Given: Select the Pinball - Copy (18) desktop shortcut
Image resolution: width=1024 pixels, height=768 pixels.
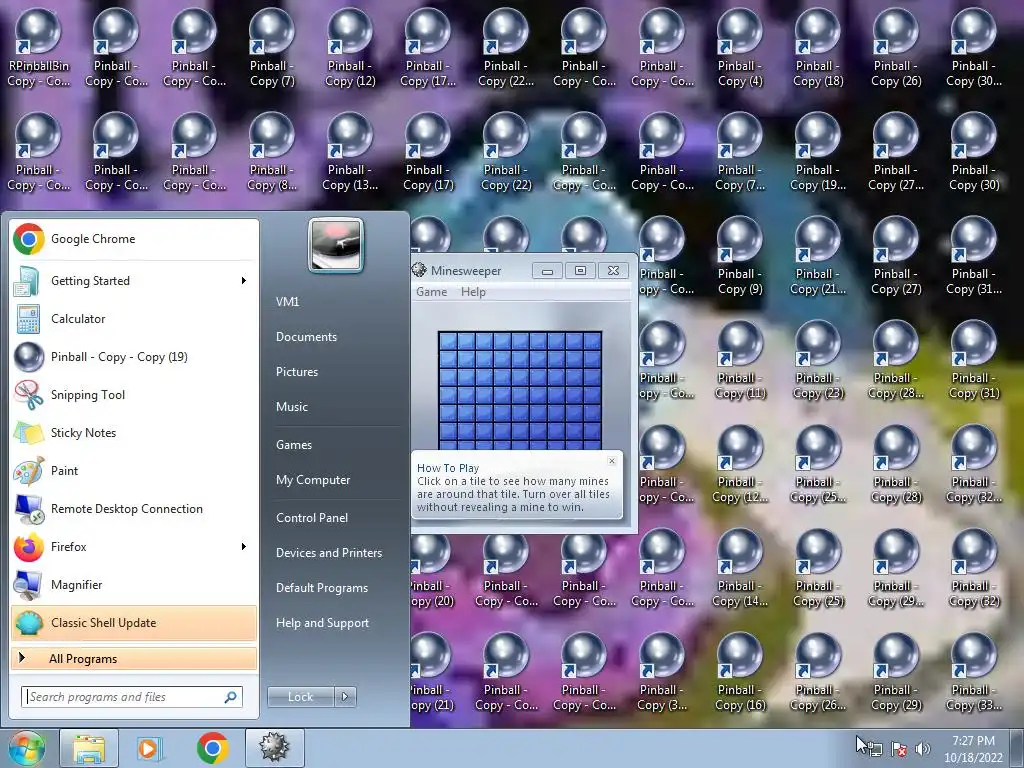Looking at the screenshot, I should click(x=818, y=49).
